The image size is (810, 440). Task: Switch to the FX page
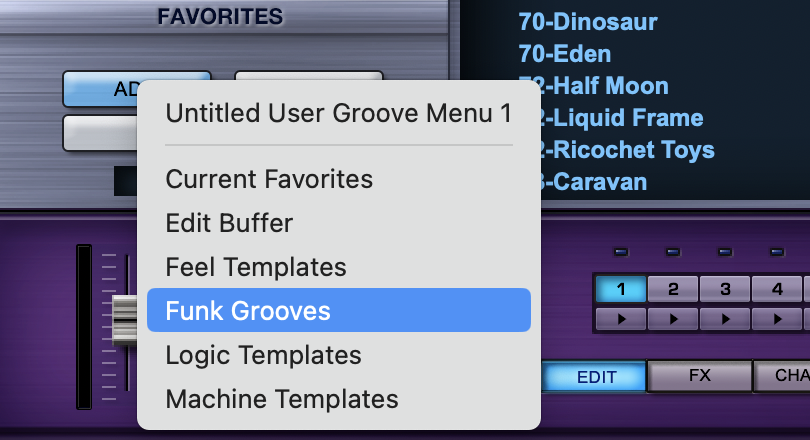click(x=699, y=376)
